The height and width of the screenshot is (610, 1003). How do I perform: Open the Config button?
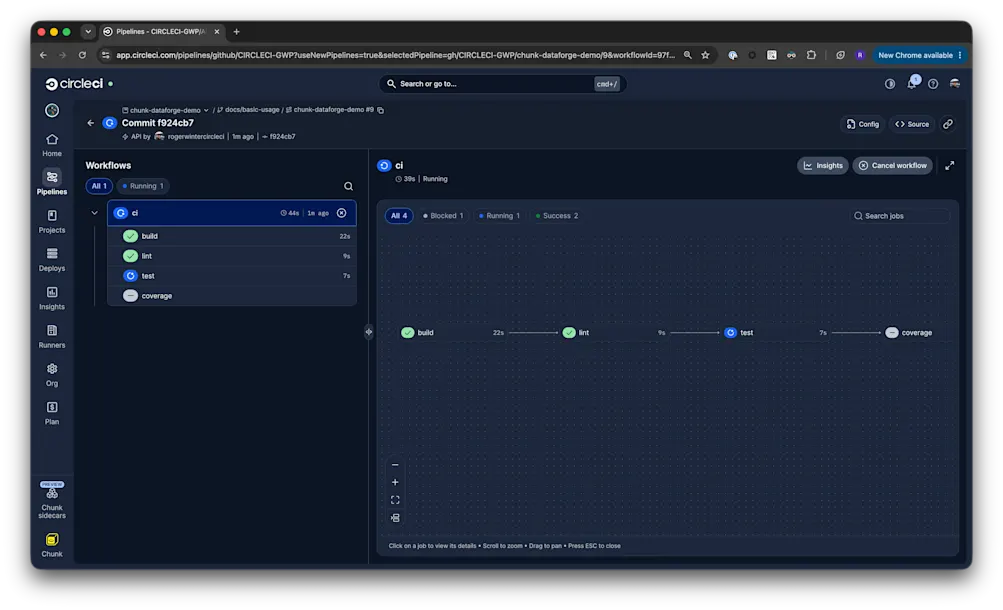(863, 124)
